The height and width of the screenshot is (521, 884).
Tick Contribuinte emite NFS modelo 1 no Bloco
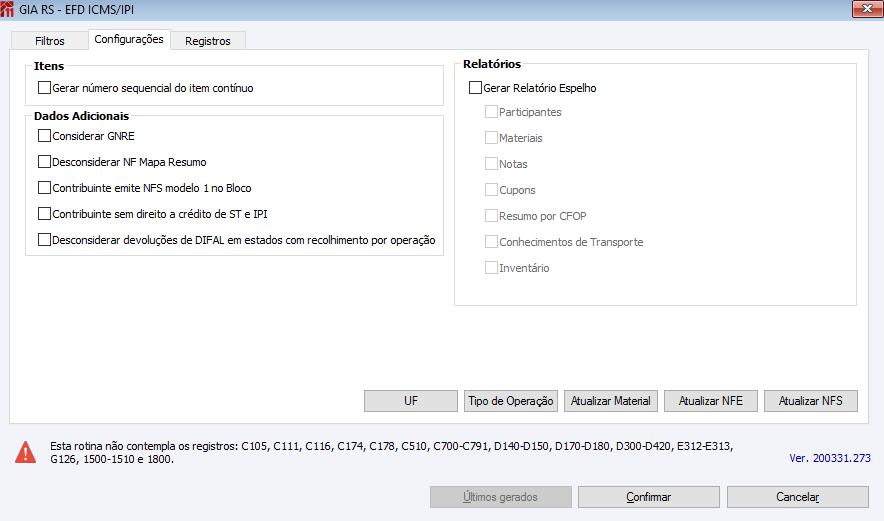[44, 188]
